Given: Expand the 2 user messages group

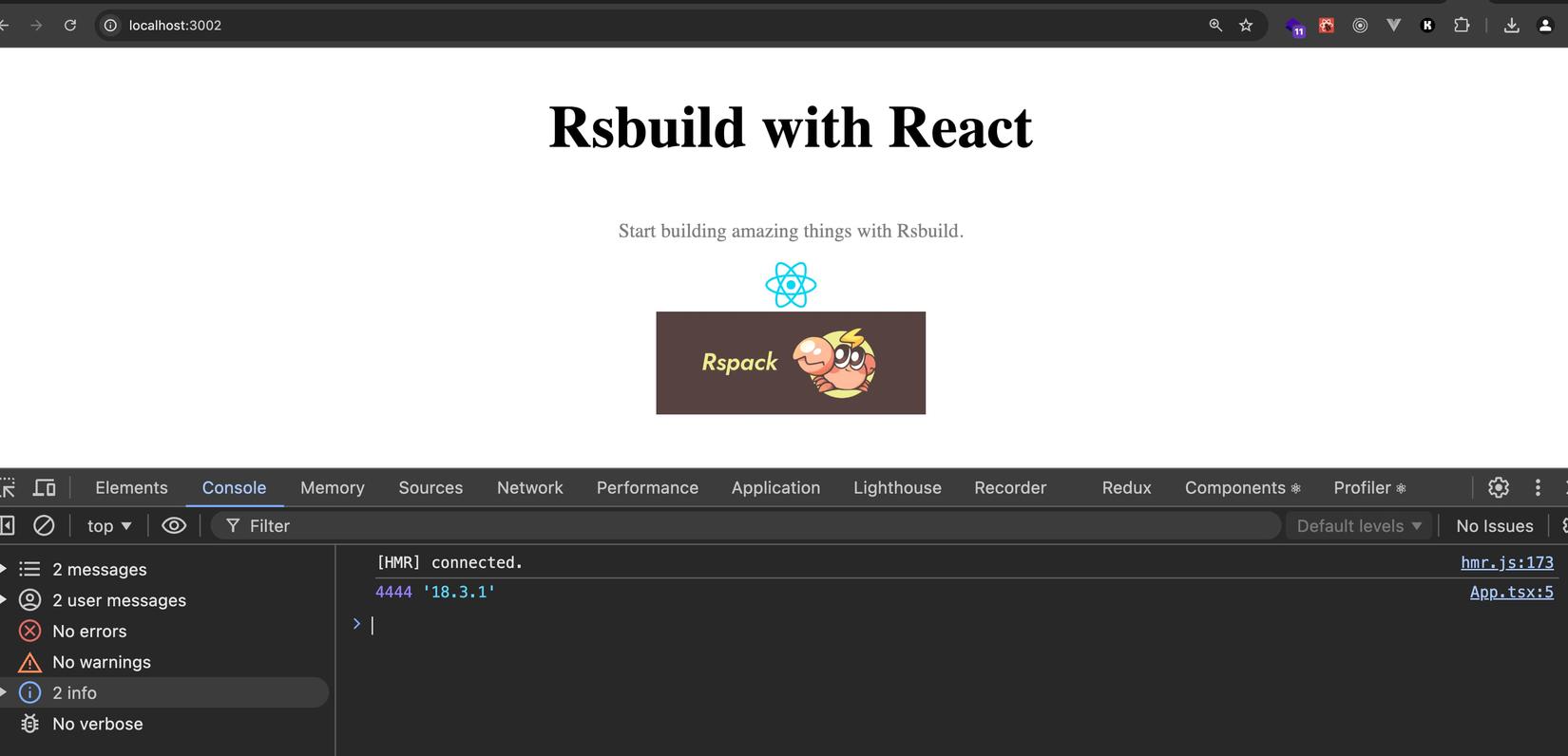Looking at the screenshot, I should (x=5, y=600).
